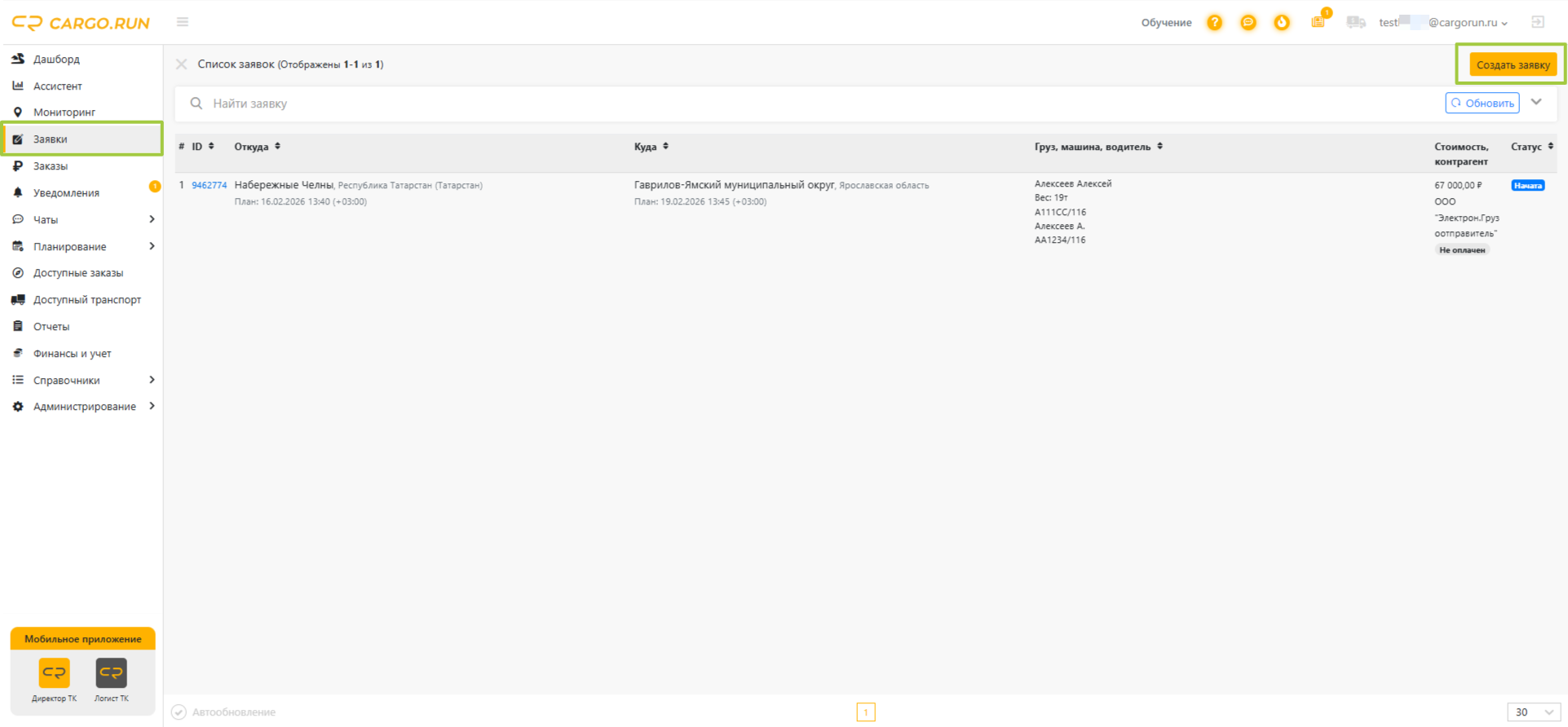The image size is (1568, 727).
Task: Click the CARGO.RUN logo
Action: [x=81, y=23]
